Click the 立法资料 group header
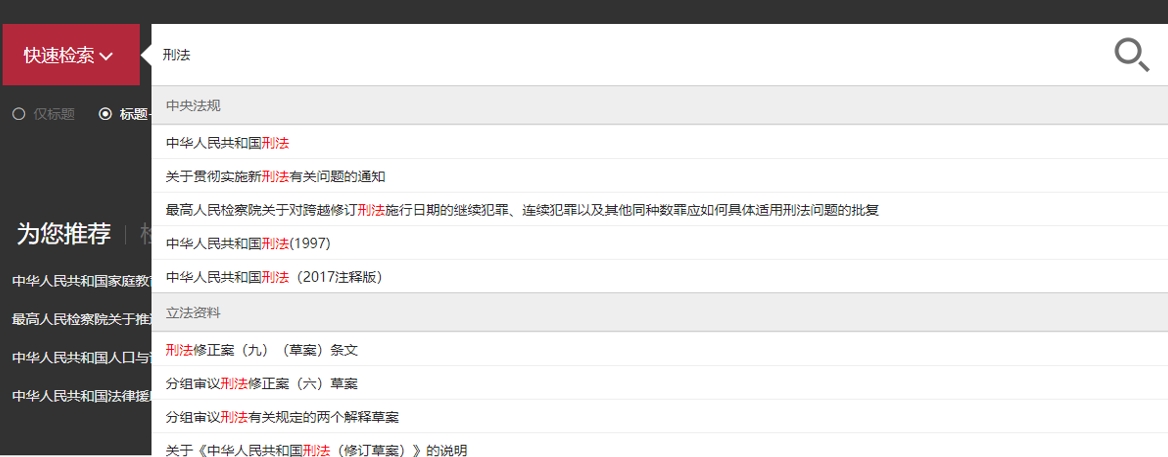Viewport: 1168px width, 457px height. [659, 313]
